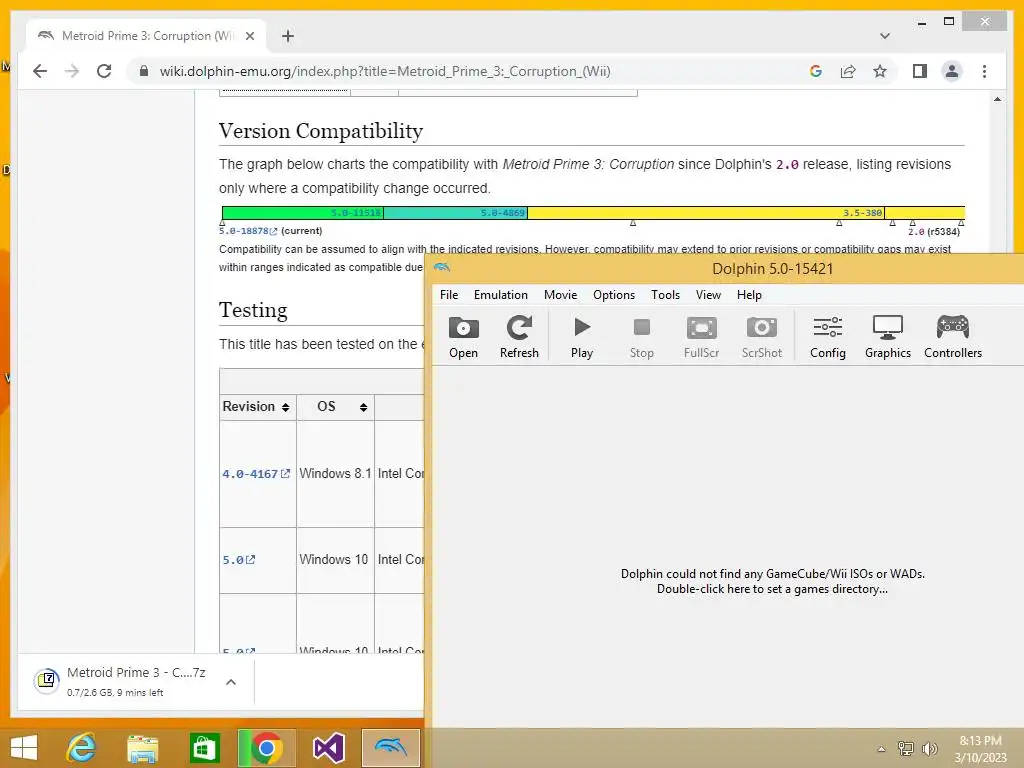1024x768 pixels.
Task: Sort the table by Revision column
Action: coord(285,407)
